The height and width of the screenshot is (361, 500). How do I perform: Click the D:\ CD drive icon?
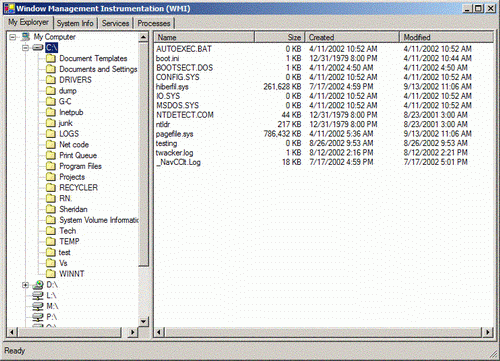(x=38, y=285)
